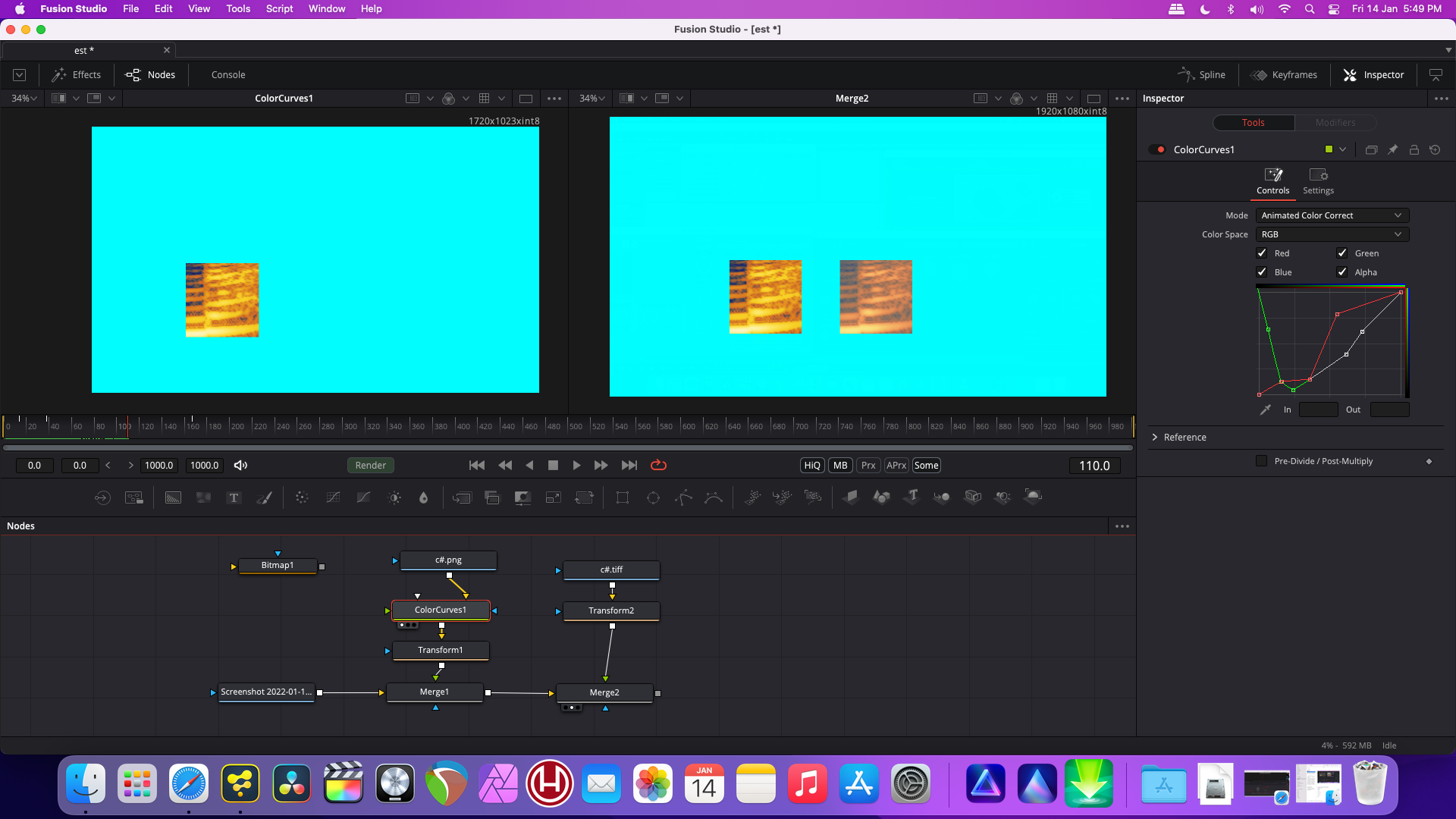Screen dimensions: 1456x819
Task: Open left viewer three-dot options menu
Action: pos(554,99)
